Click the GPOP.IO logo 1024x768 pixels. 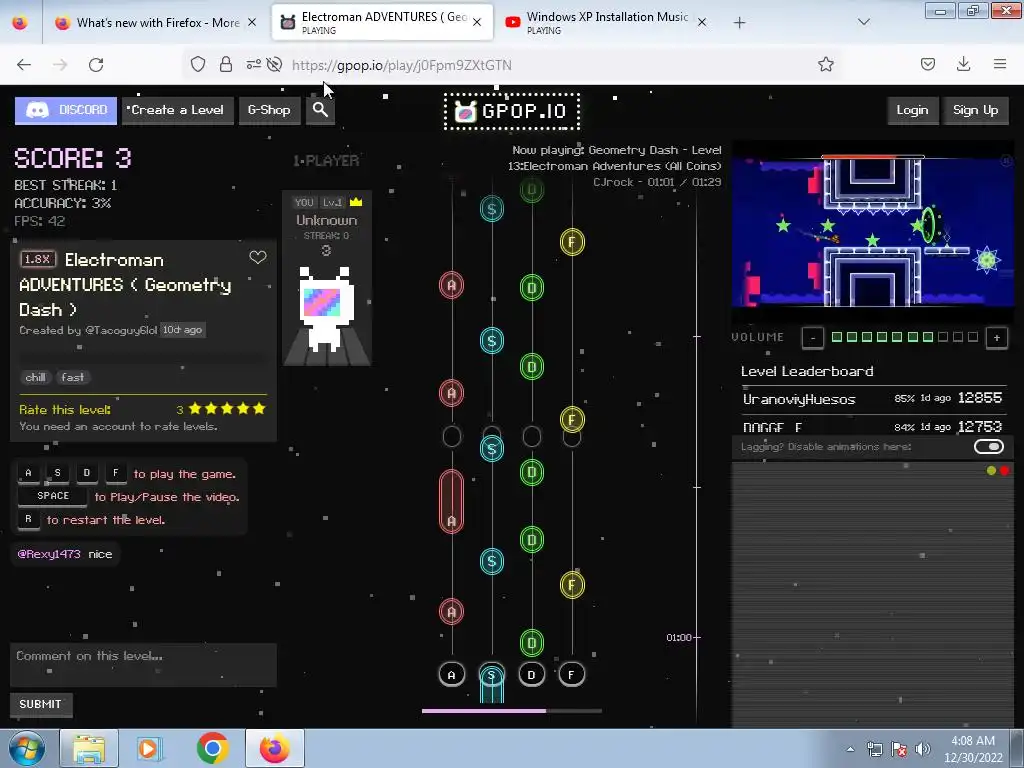pyautogui.click(x=512, y=111)
